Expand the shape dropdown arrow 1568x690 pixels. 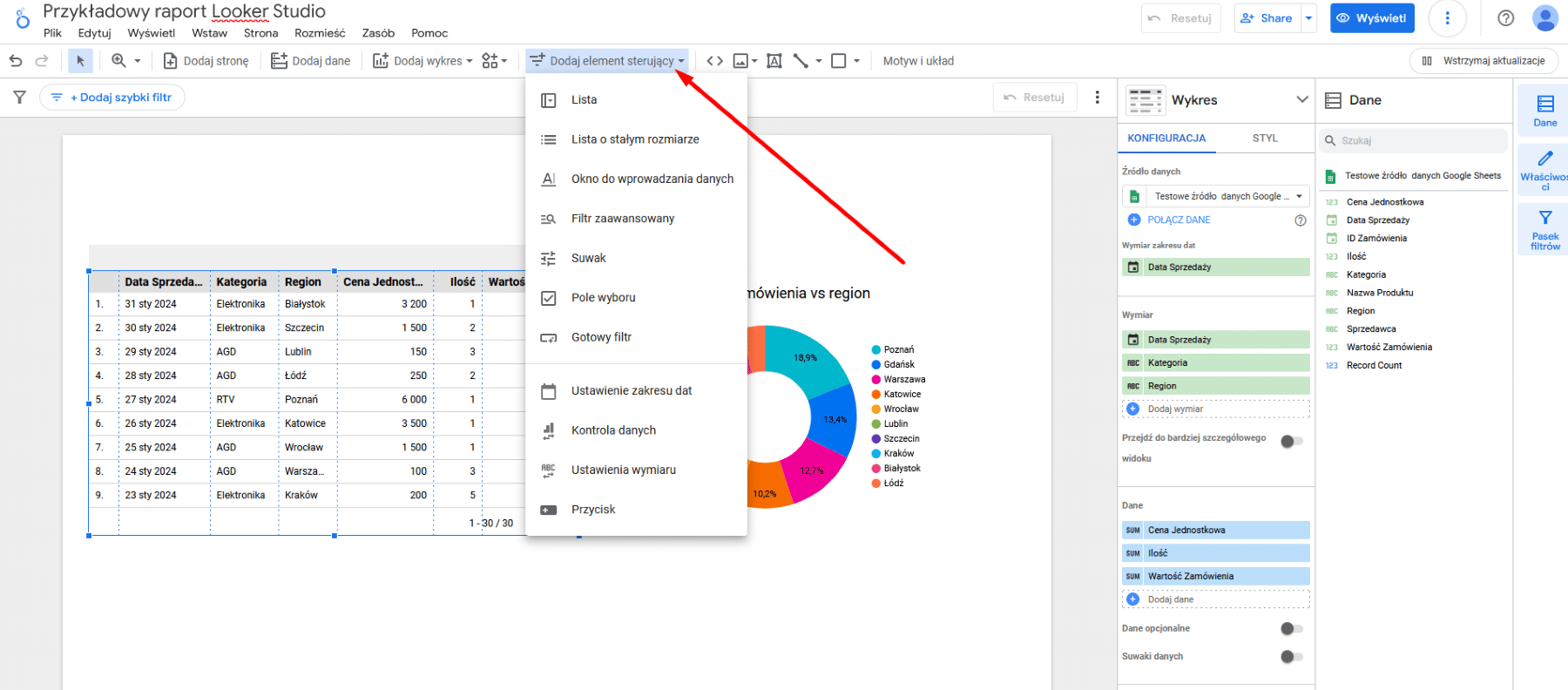pos(857,61)
